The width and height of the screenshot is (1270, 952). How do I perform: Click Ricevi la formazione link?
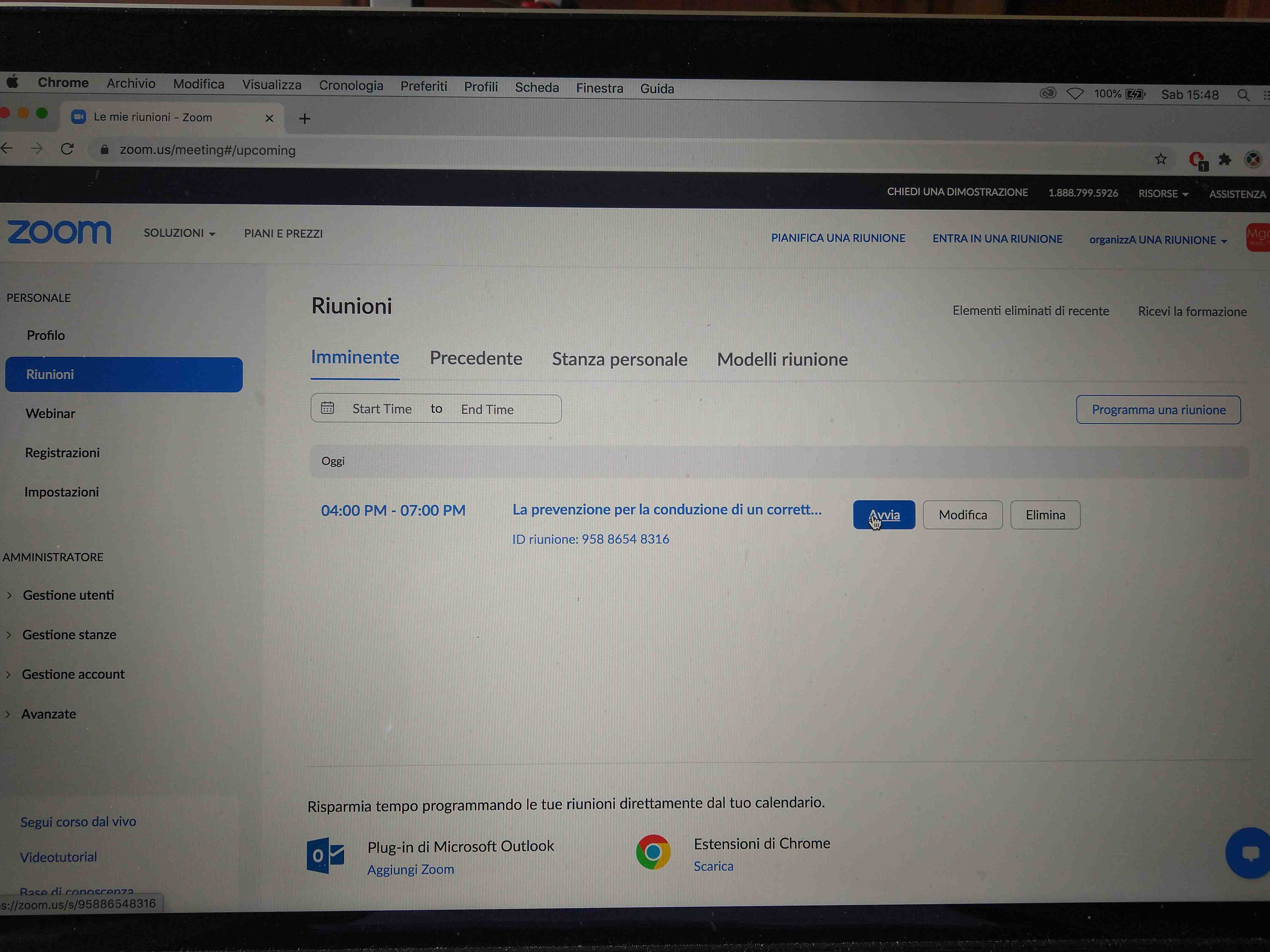(1192, 312)
